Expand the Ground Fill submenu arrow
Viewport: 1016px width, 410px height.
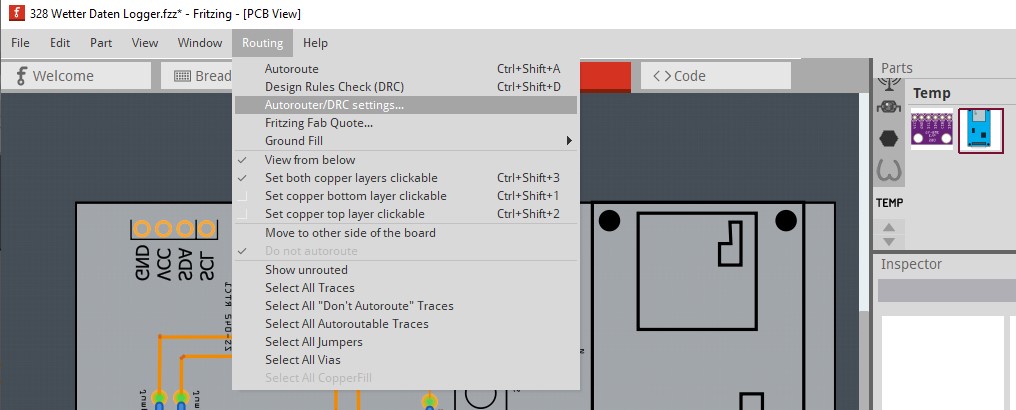click(x=569, y=141)
